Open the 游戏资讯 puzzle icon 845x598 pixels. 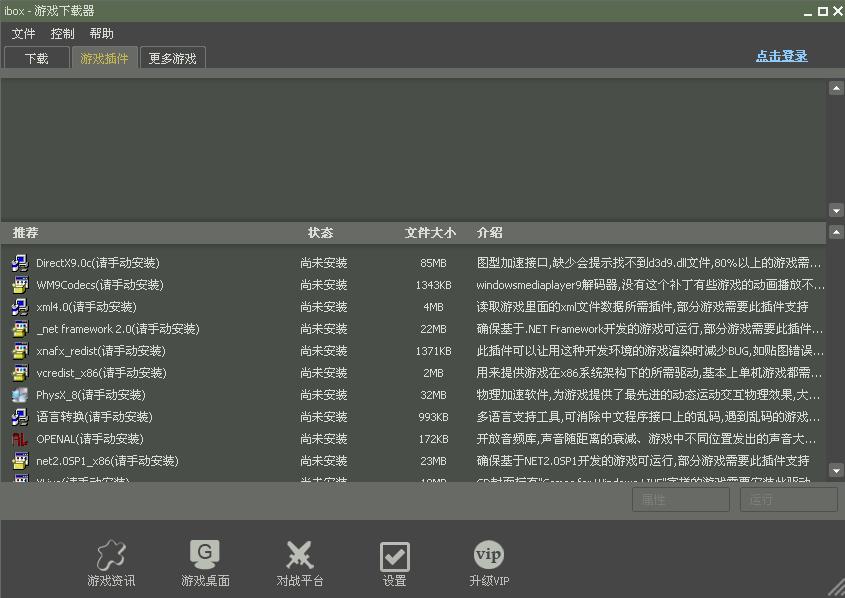pyautogui.click(x=111, y=555)
